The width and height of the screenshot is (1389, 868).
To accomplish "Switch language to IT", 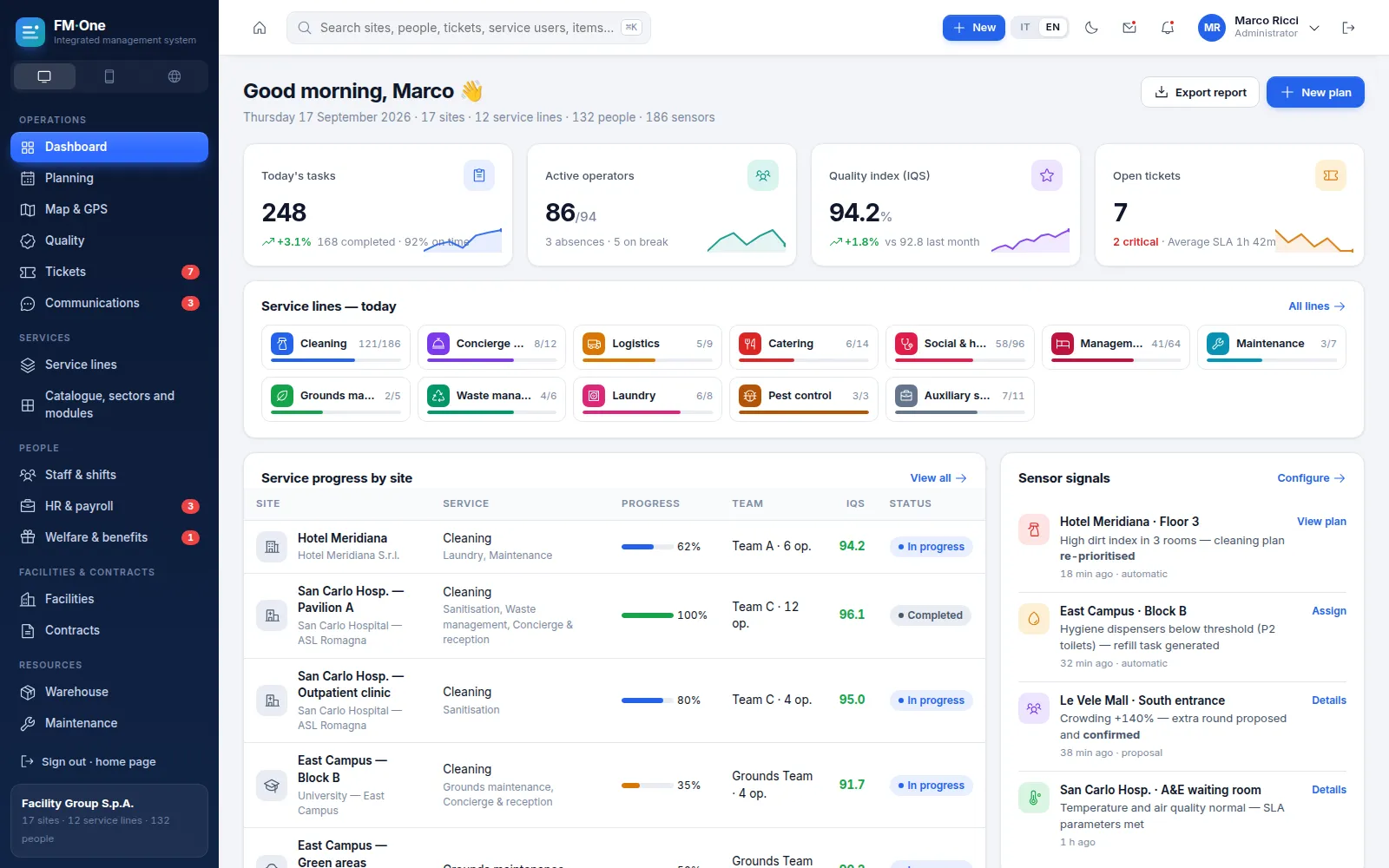I will (x=1025, y=28).
